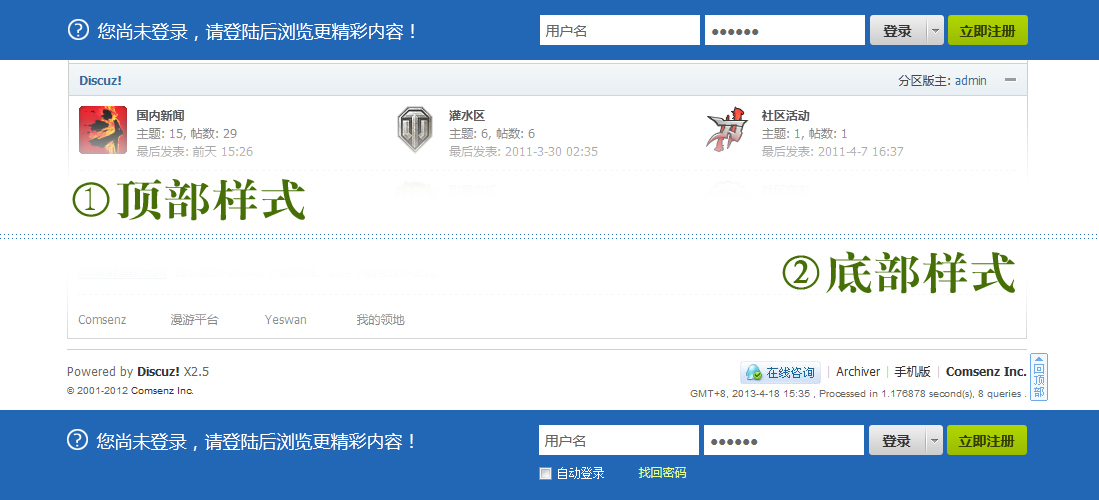The image size is (1099, 500).
Task: Open the Yeswan friend link
Action: pos(286,320)
